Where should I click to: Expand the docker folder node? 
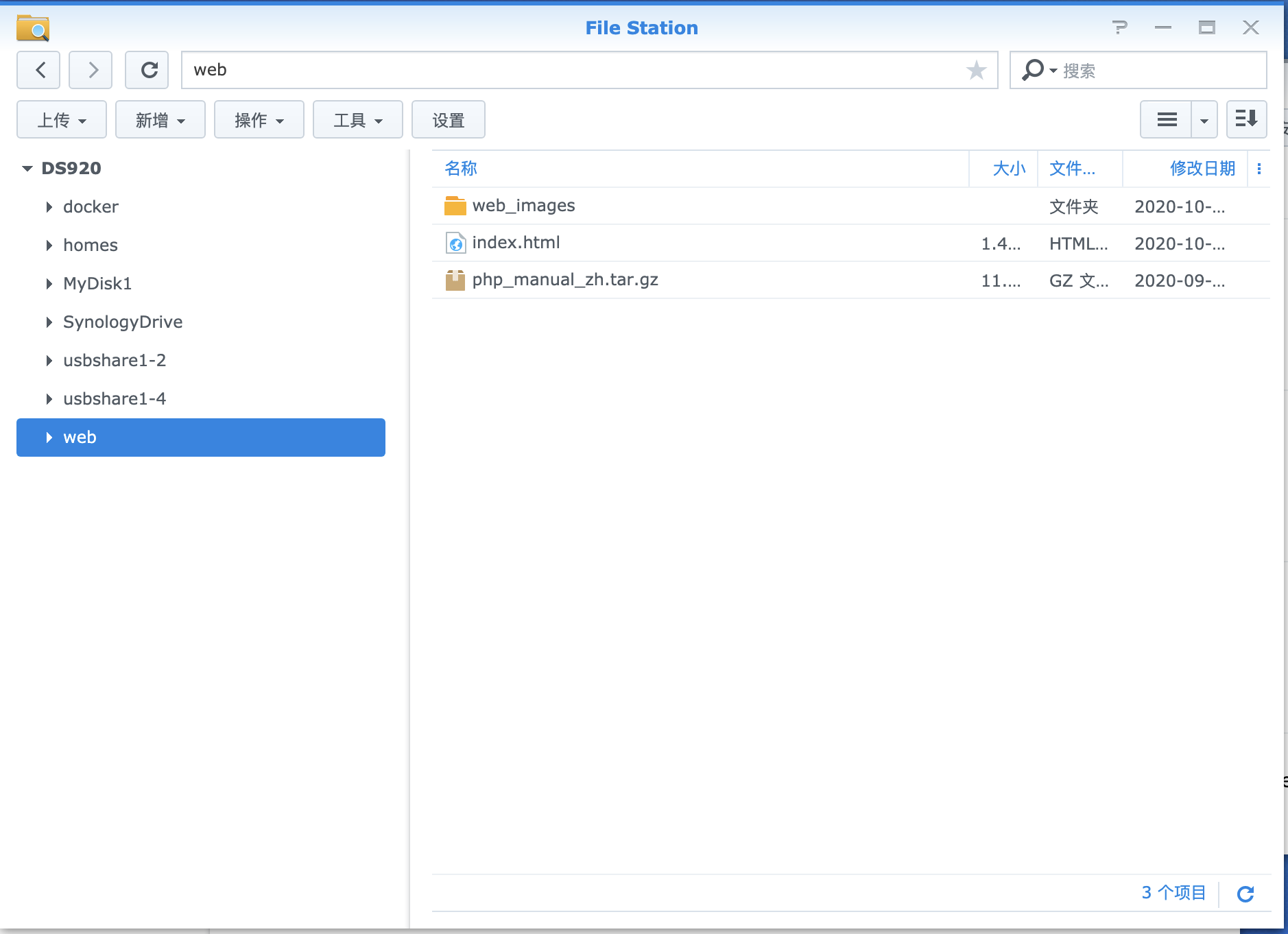click(49, 206)
